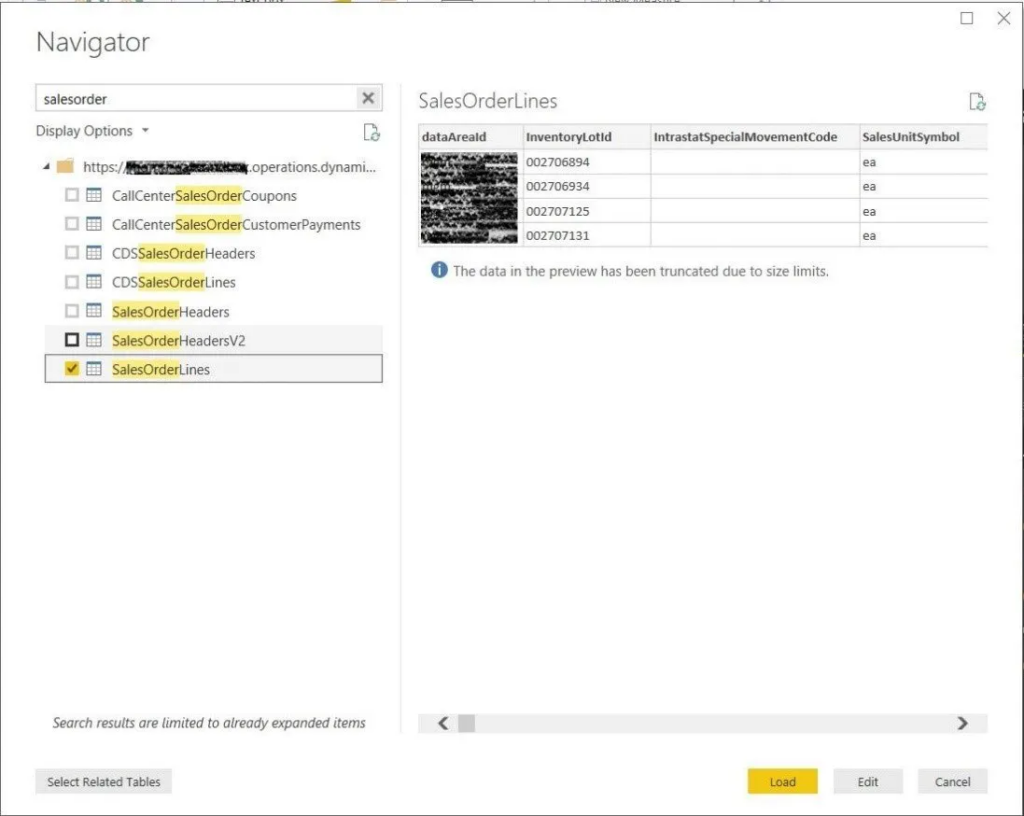Click table icon beside SalesOrderHeadersV2
Image resolution: width=1024 pixels, height=816 pixels.
point(94,340)
